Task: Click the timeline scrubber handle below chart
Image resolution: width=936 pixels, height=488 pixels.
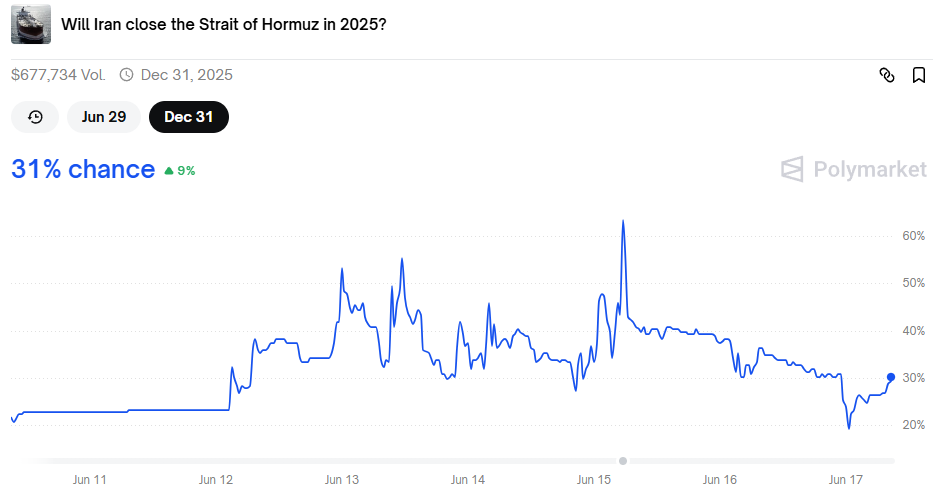Action: pos(623,461)
